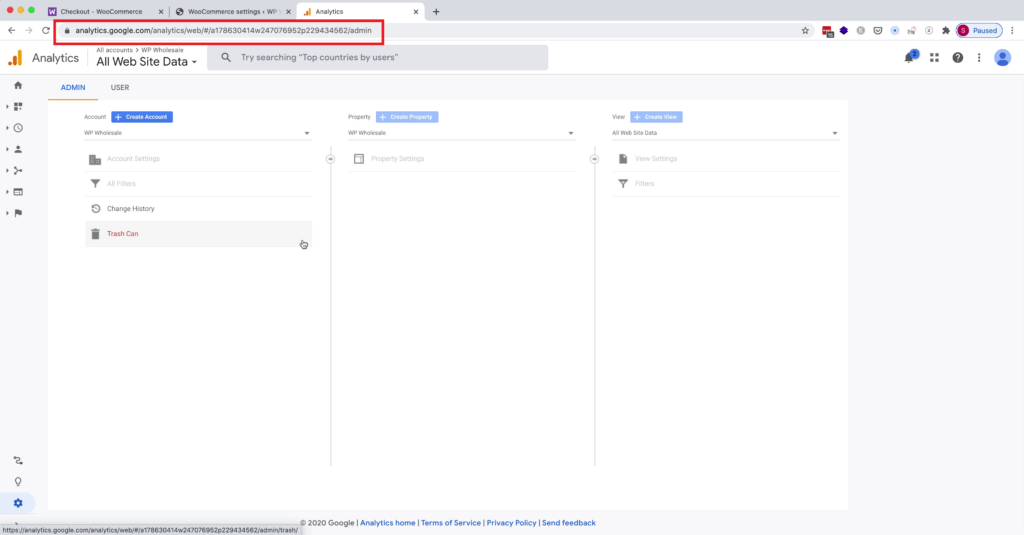The height and width of the screenshot is (535, 1024).
Task: Close the Checkout - WooCommerce tab
Action: pyautogui.click(x=161, y=12)
